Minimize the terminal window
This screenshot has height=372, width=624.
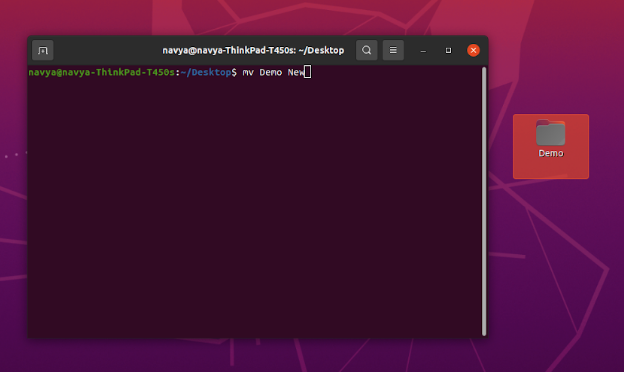[x=423, y=51]
